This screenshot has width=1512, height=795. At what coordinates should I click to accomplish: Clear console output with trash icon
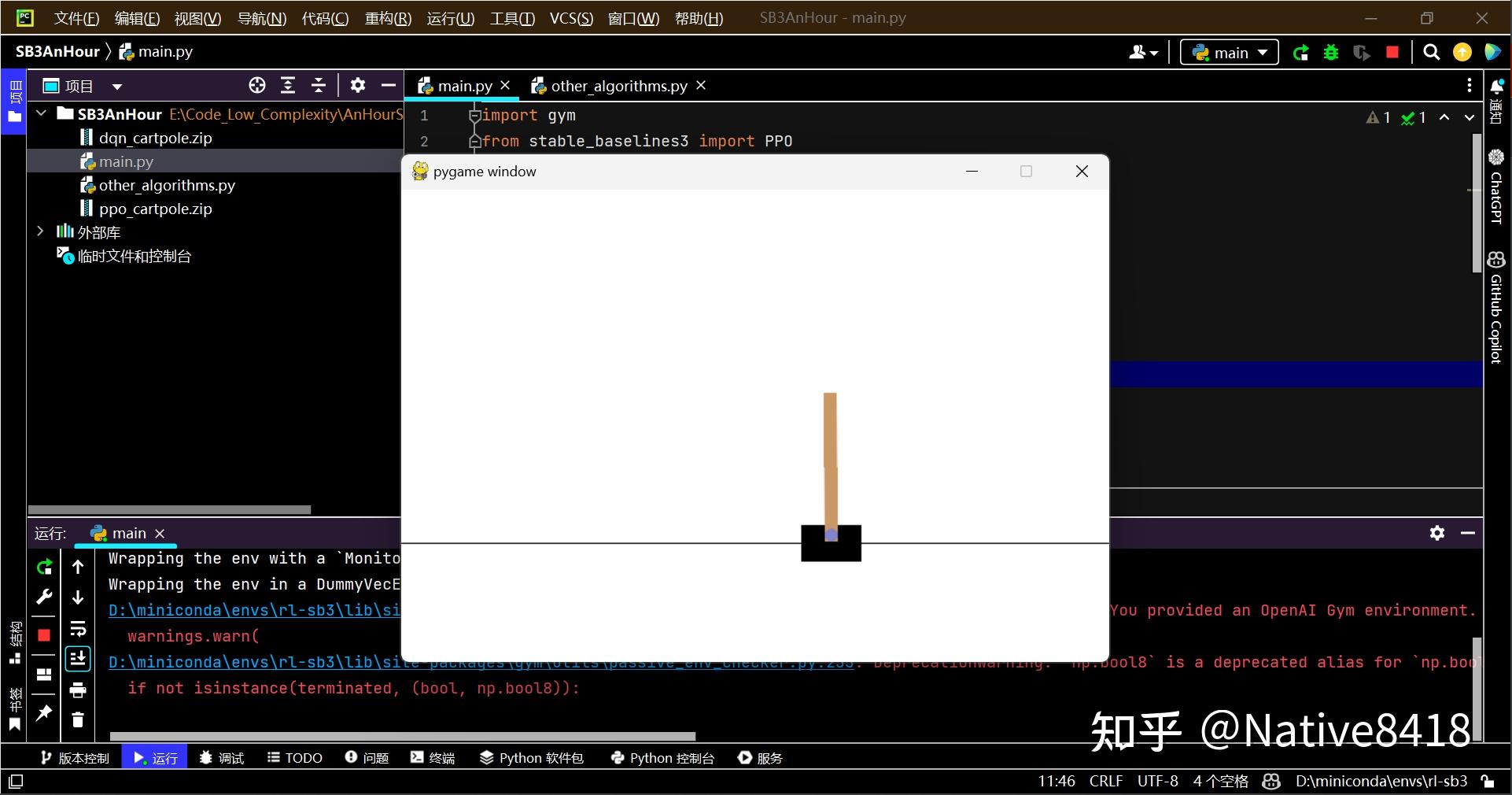point(77,720)
